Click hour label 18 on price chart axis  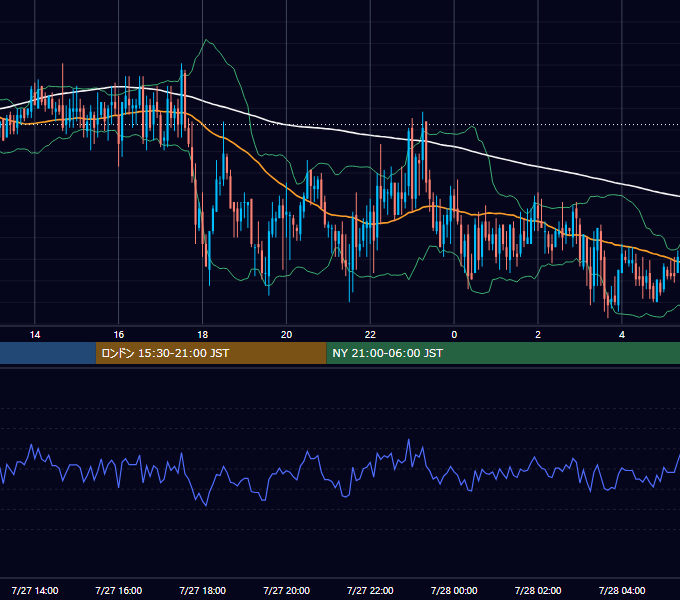click(x=203, y=335)
